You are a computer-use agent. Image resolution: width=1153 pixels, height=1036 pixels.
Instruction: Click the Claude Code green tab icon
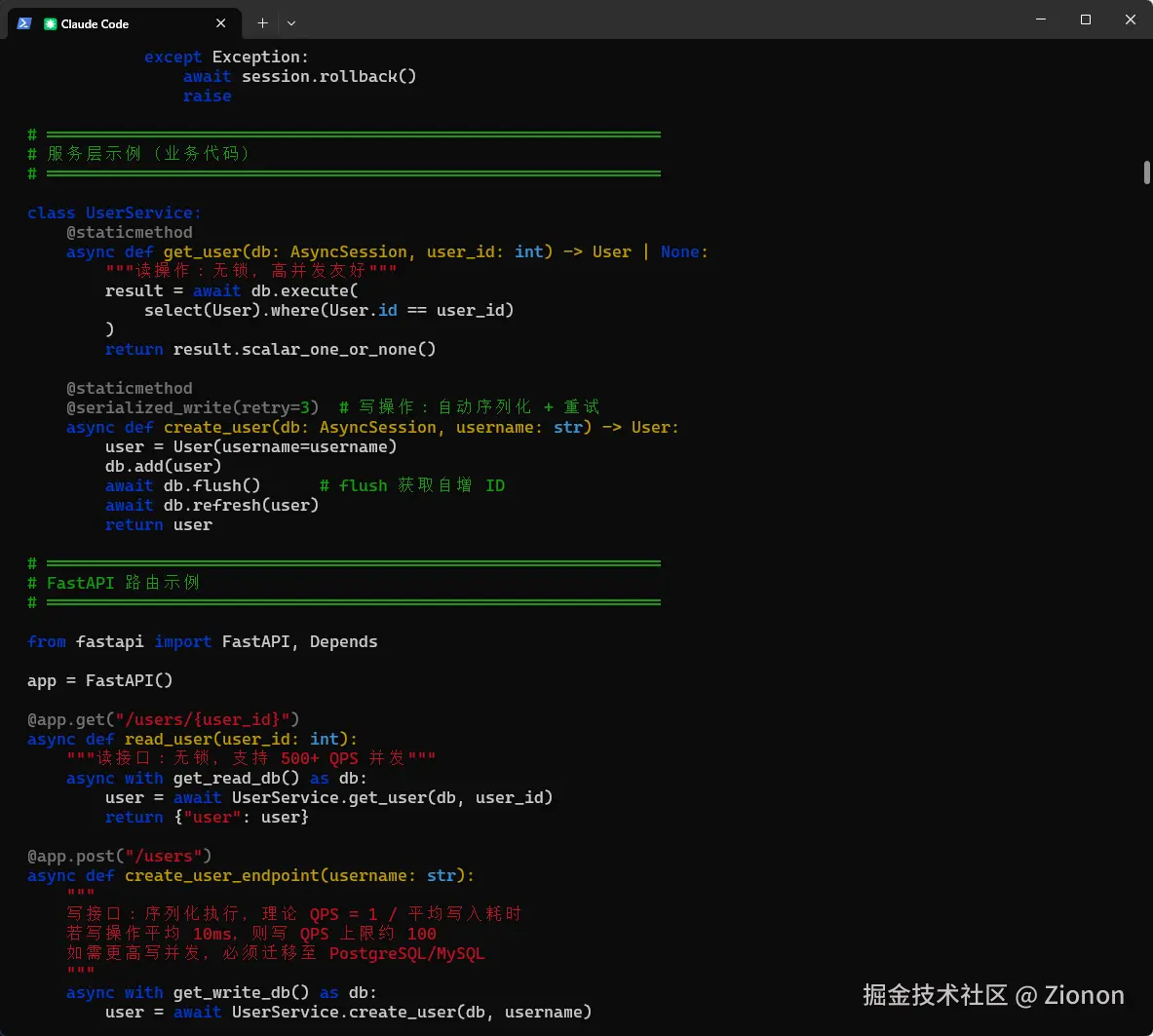point(50,23)
